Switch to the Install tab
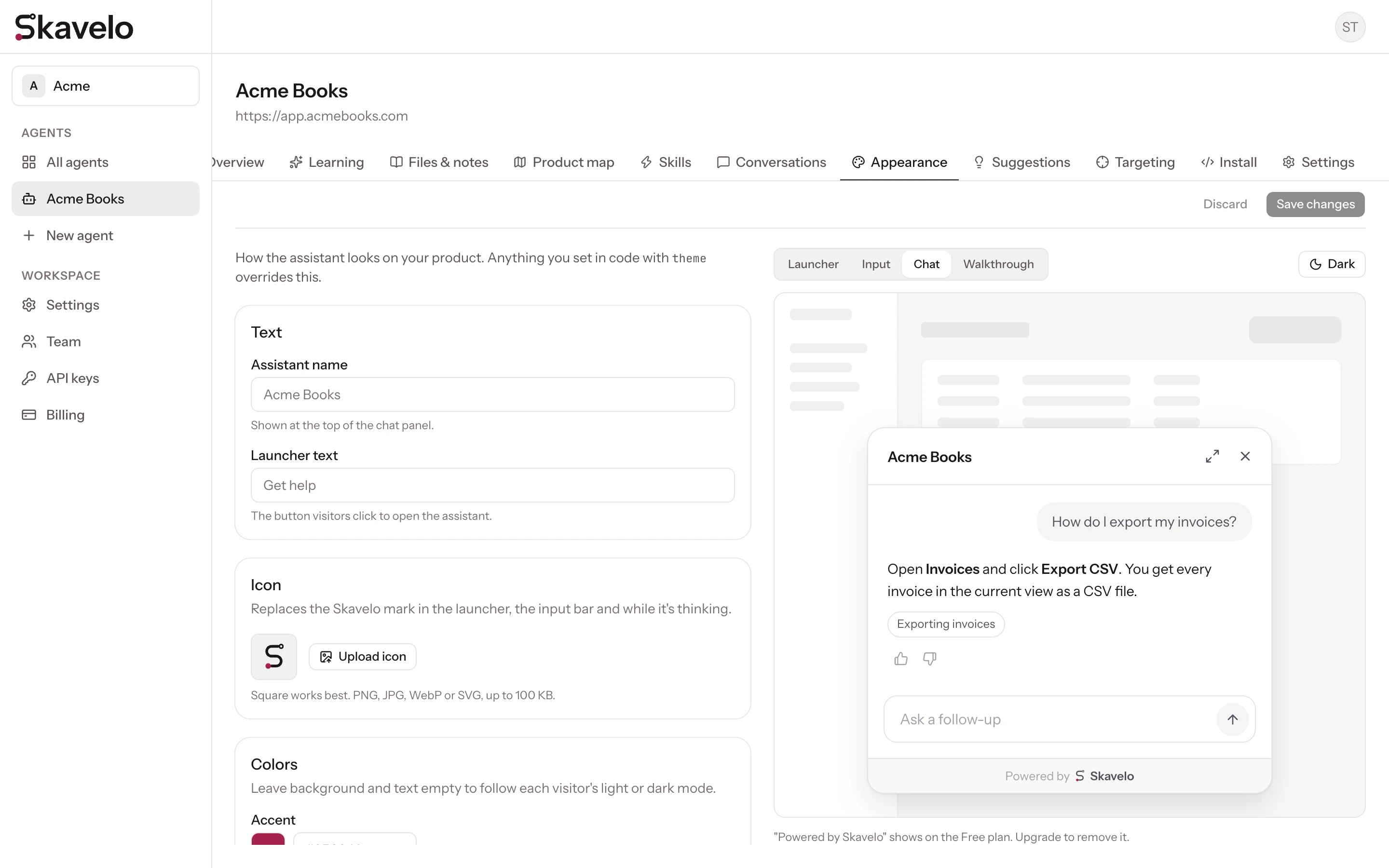 [1229, 163]
